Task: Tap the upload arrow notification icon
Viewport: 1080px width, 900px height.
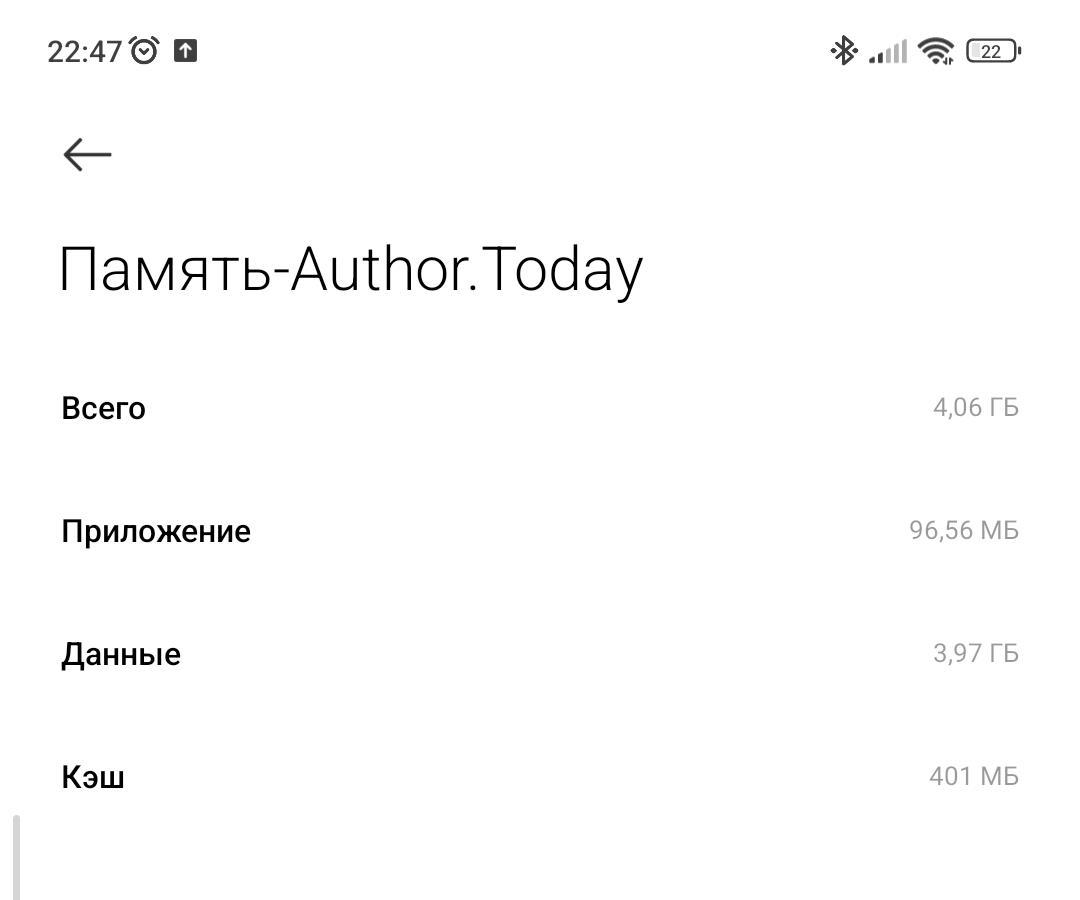Action: 185,51
